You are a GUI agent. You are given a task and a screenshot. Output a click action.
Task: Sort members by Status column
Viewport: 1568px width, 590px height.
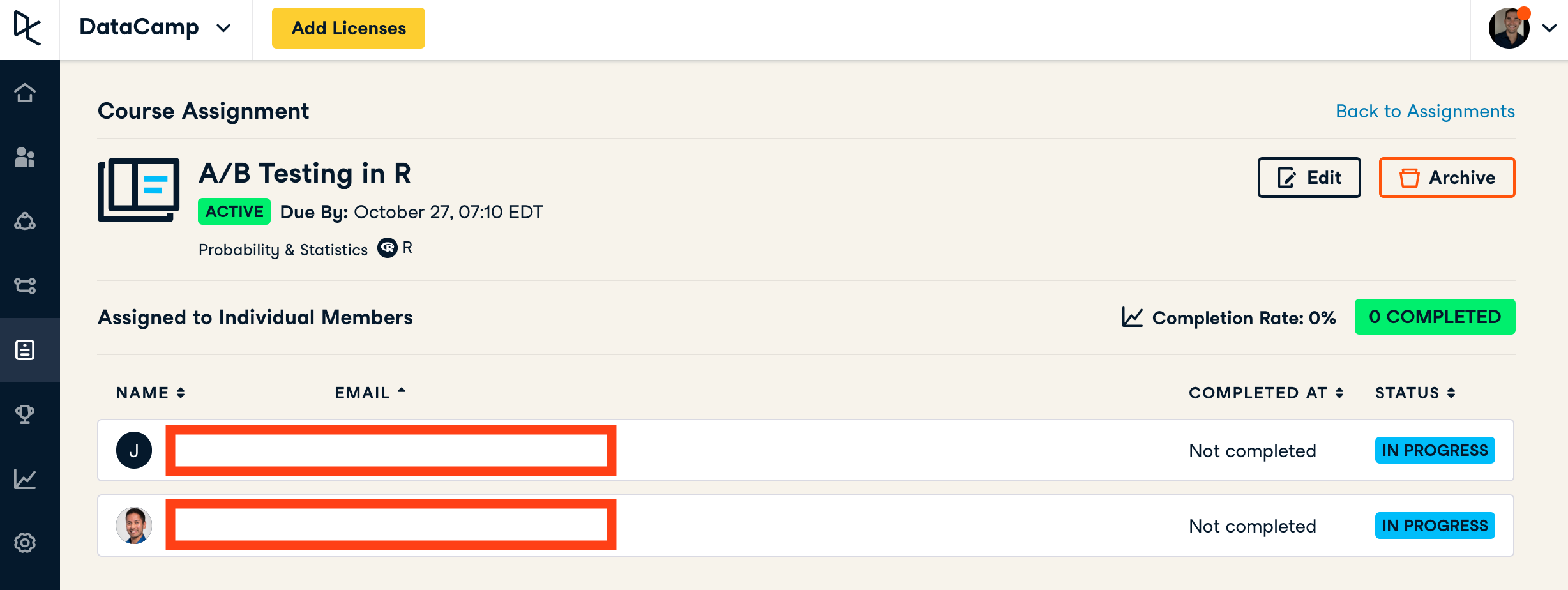click(x=1415, y=393)
